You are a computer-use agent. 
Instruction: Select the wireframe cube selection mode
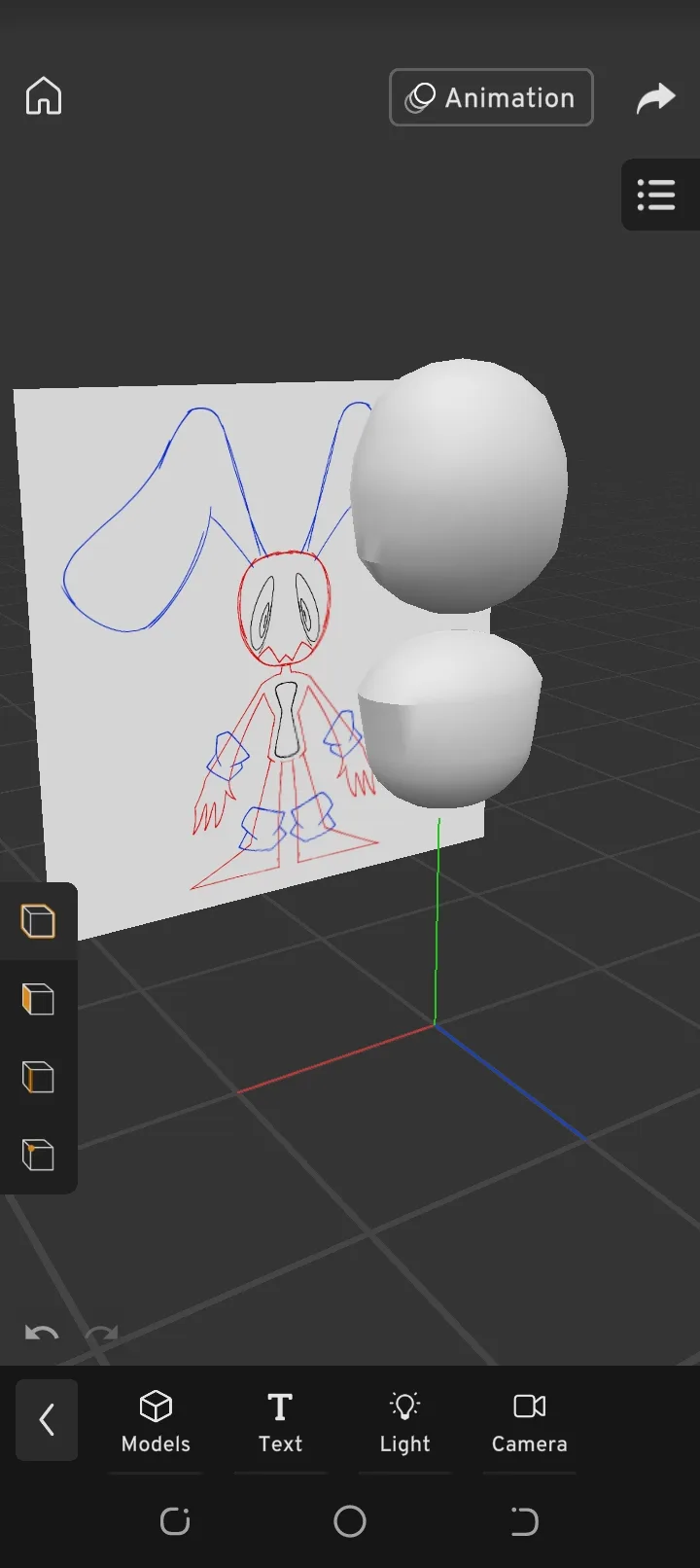pos(38,921)
